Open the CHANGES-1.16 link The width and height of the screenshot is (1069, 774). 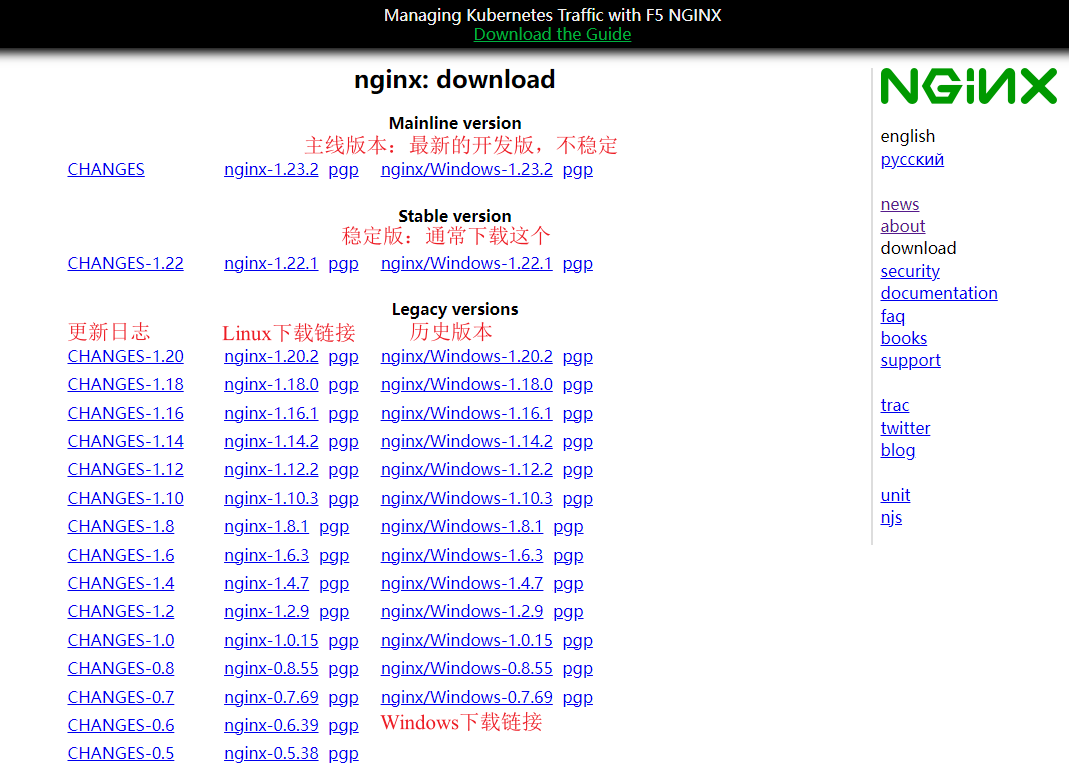pos(125,413)
